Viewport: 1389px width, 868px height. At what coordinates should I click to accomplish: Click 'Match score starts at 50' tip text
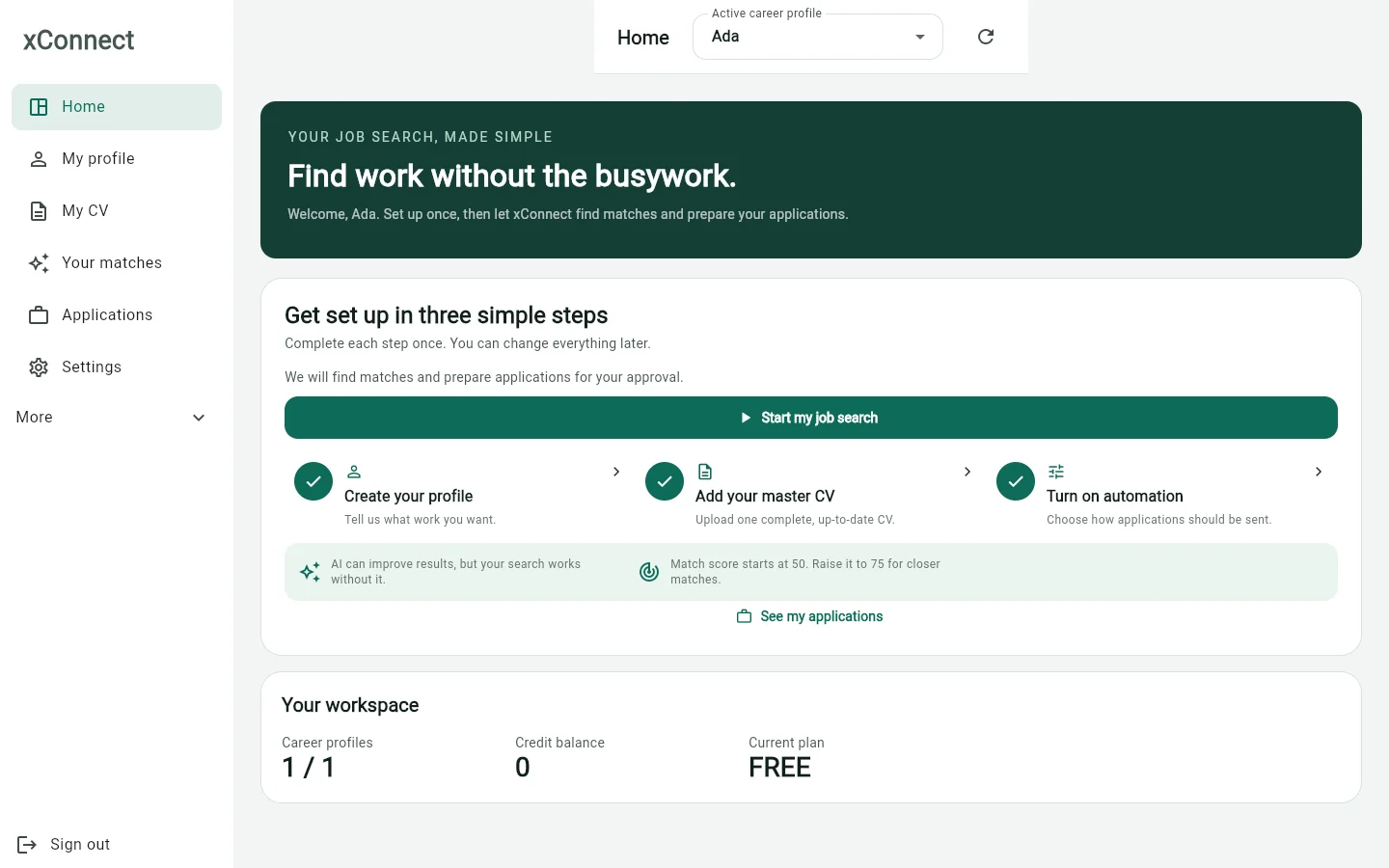[x=805, y=572]
